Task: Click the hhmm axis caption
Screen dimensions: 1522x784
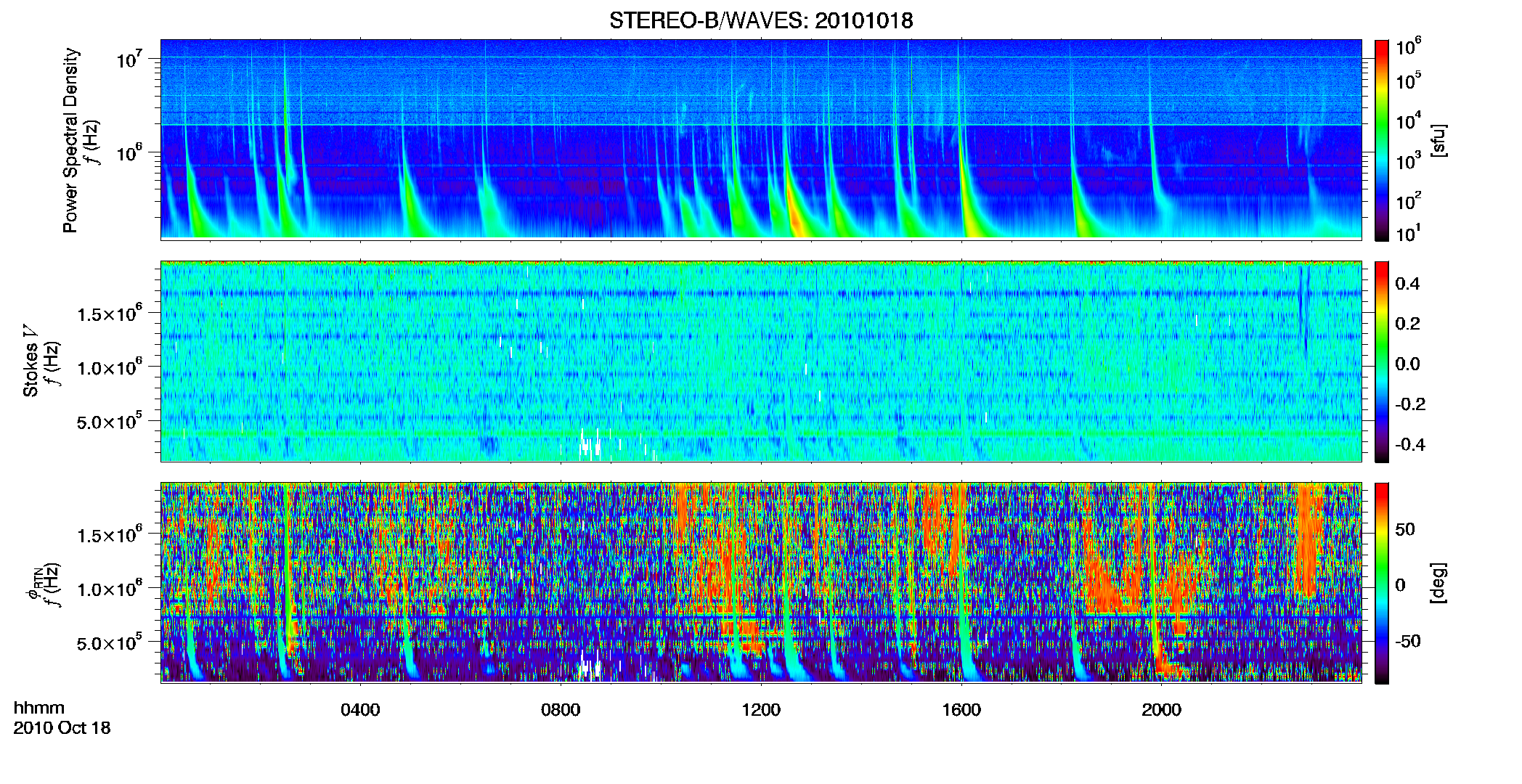Action: tap(38, 708)
